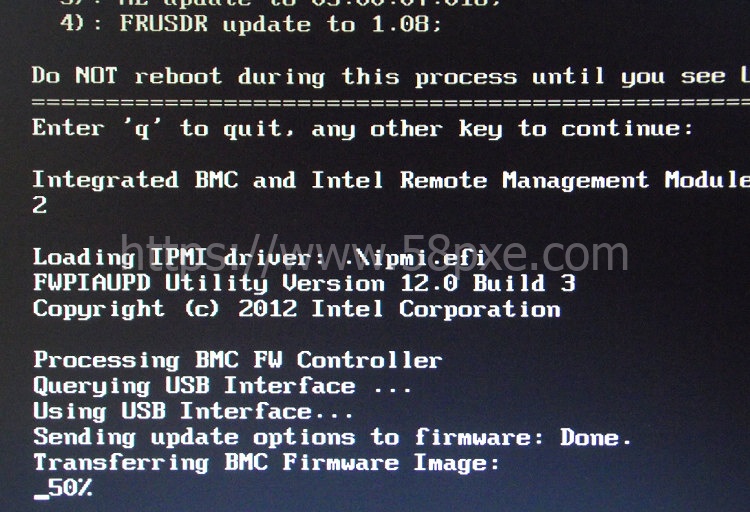
Task: Click the Loading IPMI driver line
Action: [x=260, y=257]
